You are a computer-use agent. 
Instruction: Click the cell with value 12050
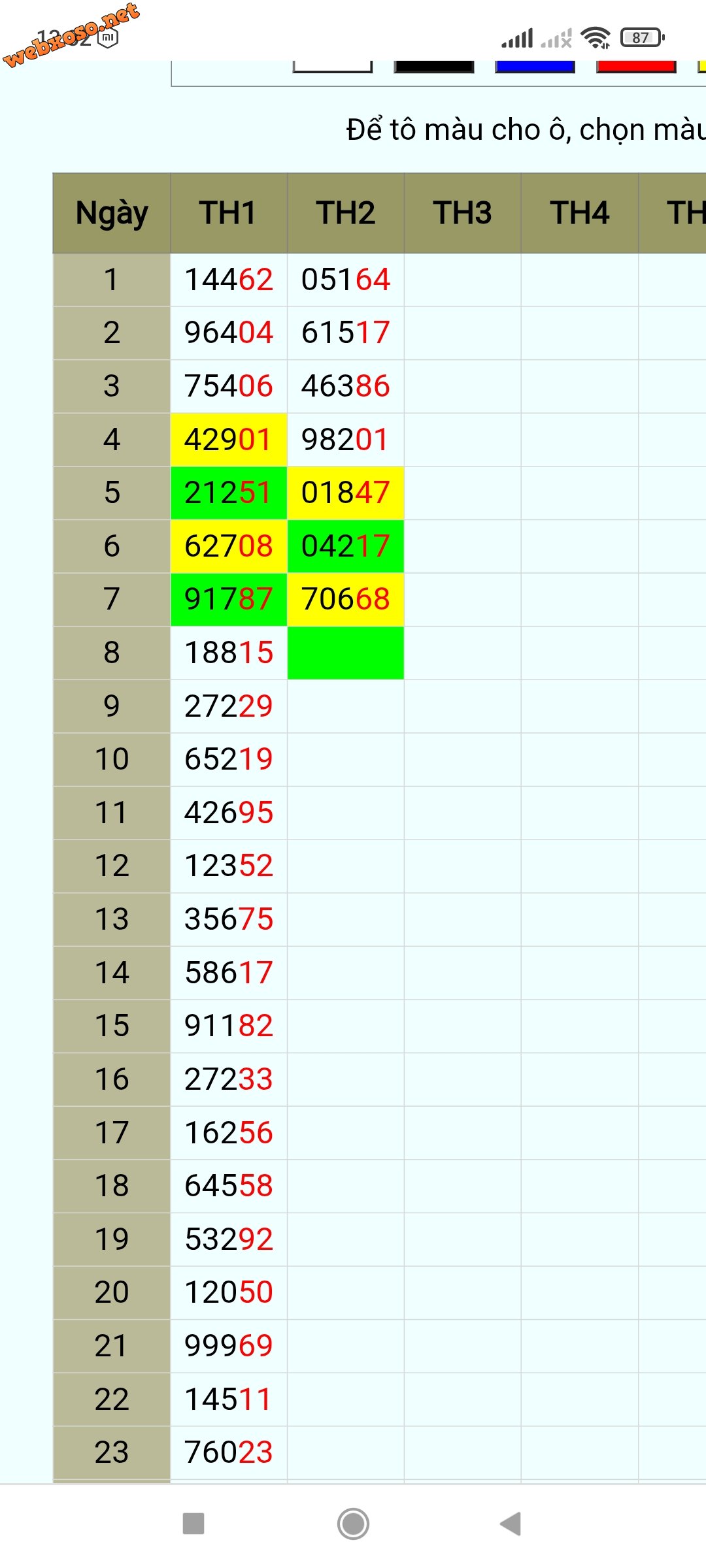coord(229,1293)
